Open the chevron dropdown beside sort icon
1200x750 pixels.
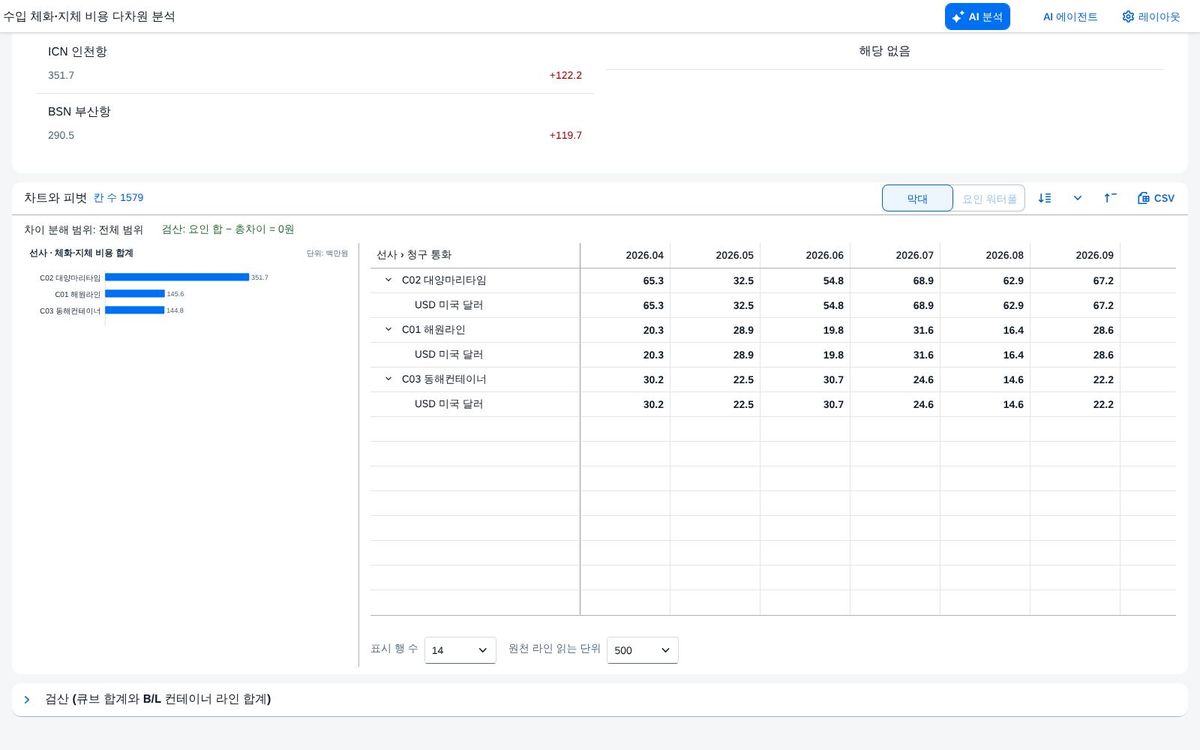1077,198
